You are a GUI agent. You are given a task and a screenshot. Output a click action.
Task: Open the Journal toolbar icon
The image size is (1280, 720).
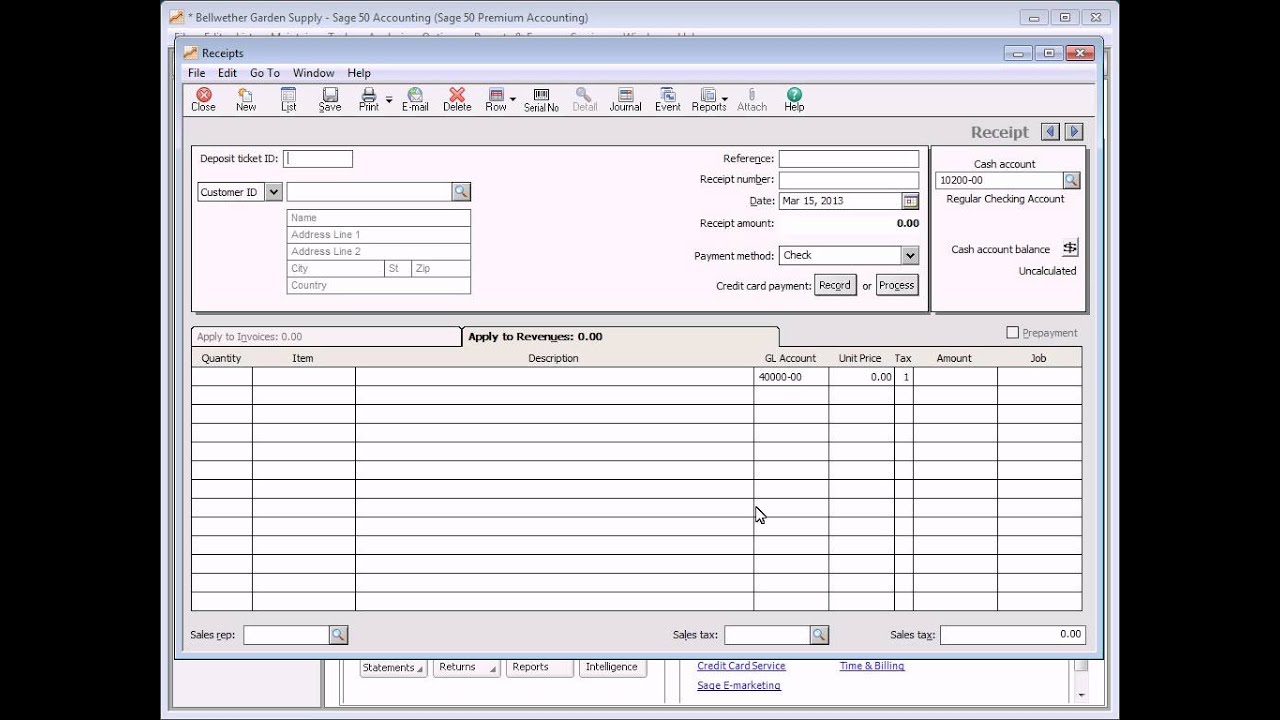(625, 99)
